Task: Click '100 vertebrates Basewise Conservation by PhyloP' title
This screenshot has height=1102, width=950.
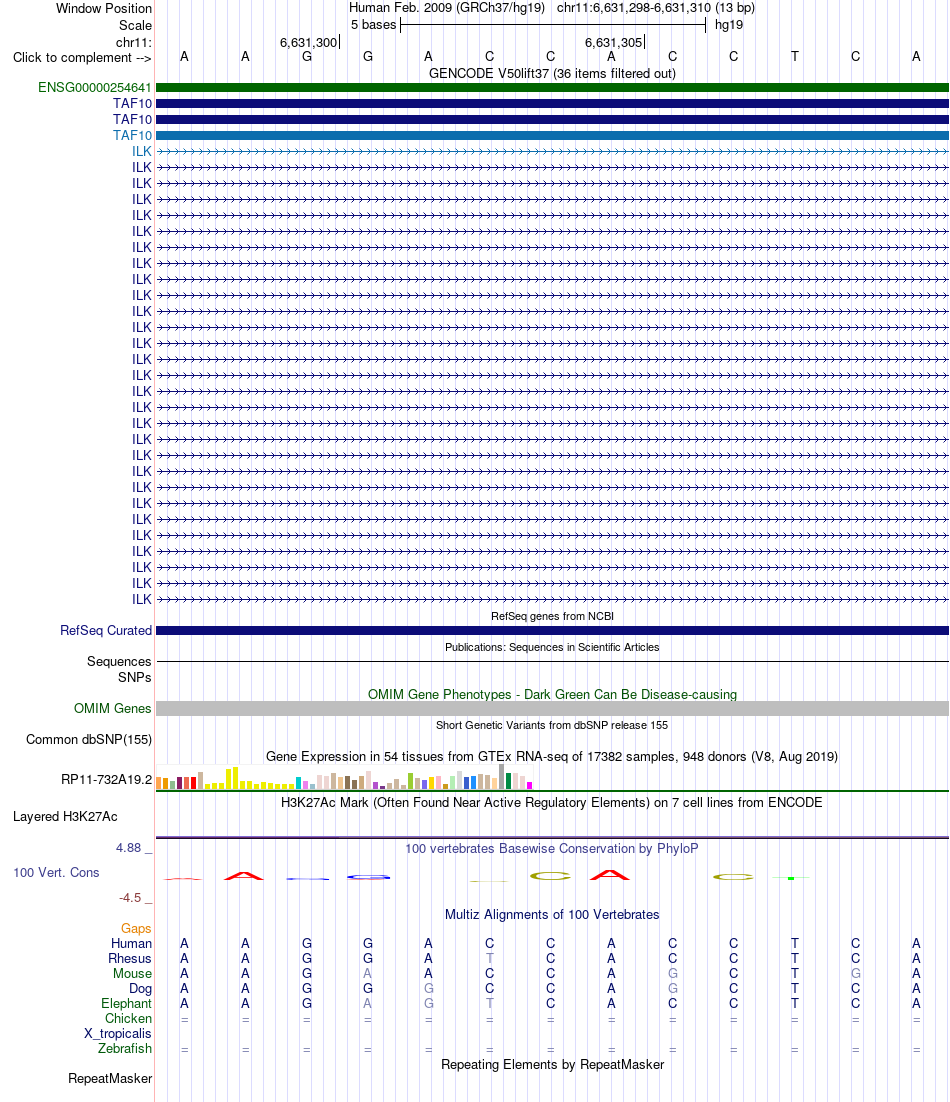Action: click(x=552, y=848)
